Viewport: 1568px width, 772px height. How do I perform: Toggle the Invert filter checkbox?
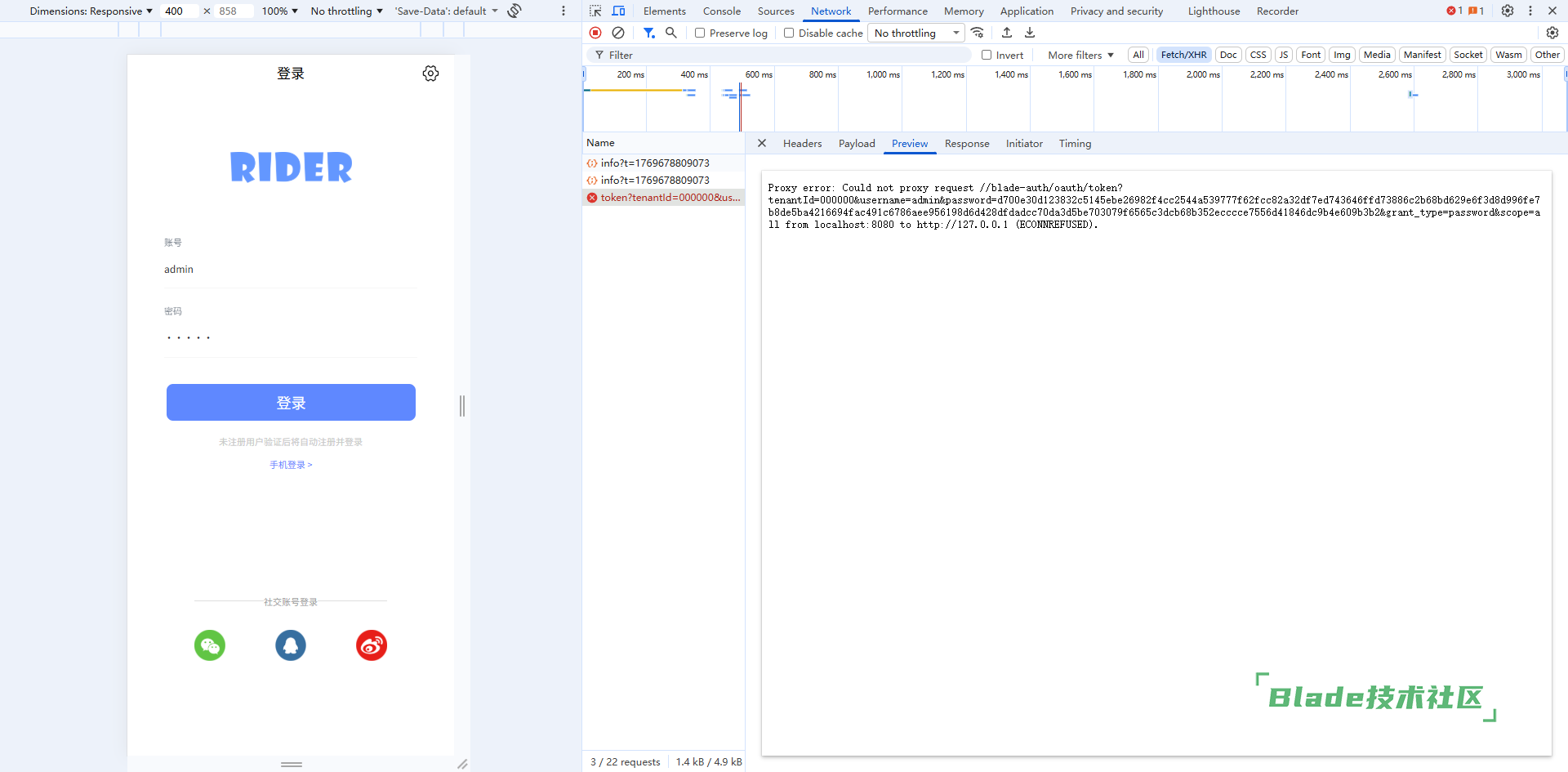[987, 55]
